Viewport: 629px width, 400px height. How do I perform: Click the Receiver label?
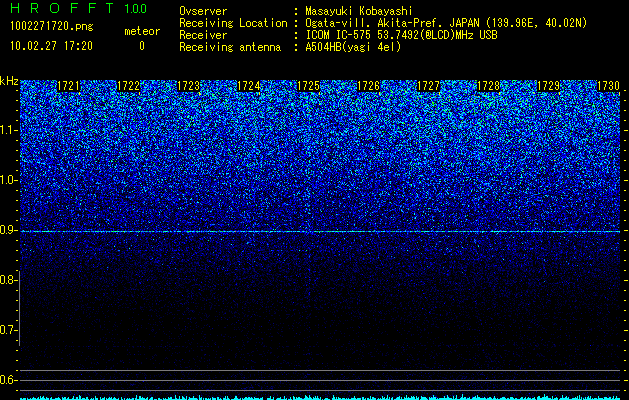click(203, 35)
